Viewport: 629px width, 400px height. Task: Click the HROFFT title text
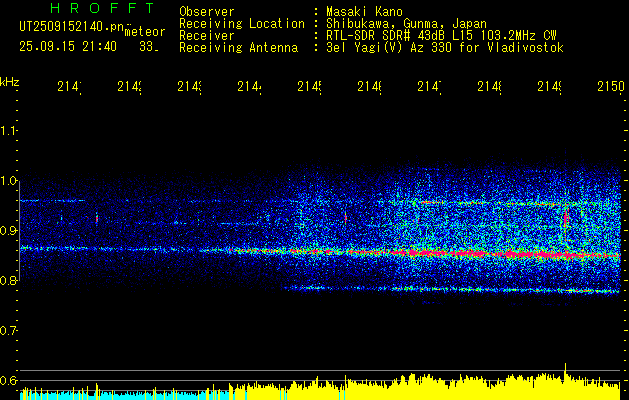(x=102, y=8)
